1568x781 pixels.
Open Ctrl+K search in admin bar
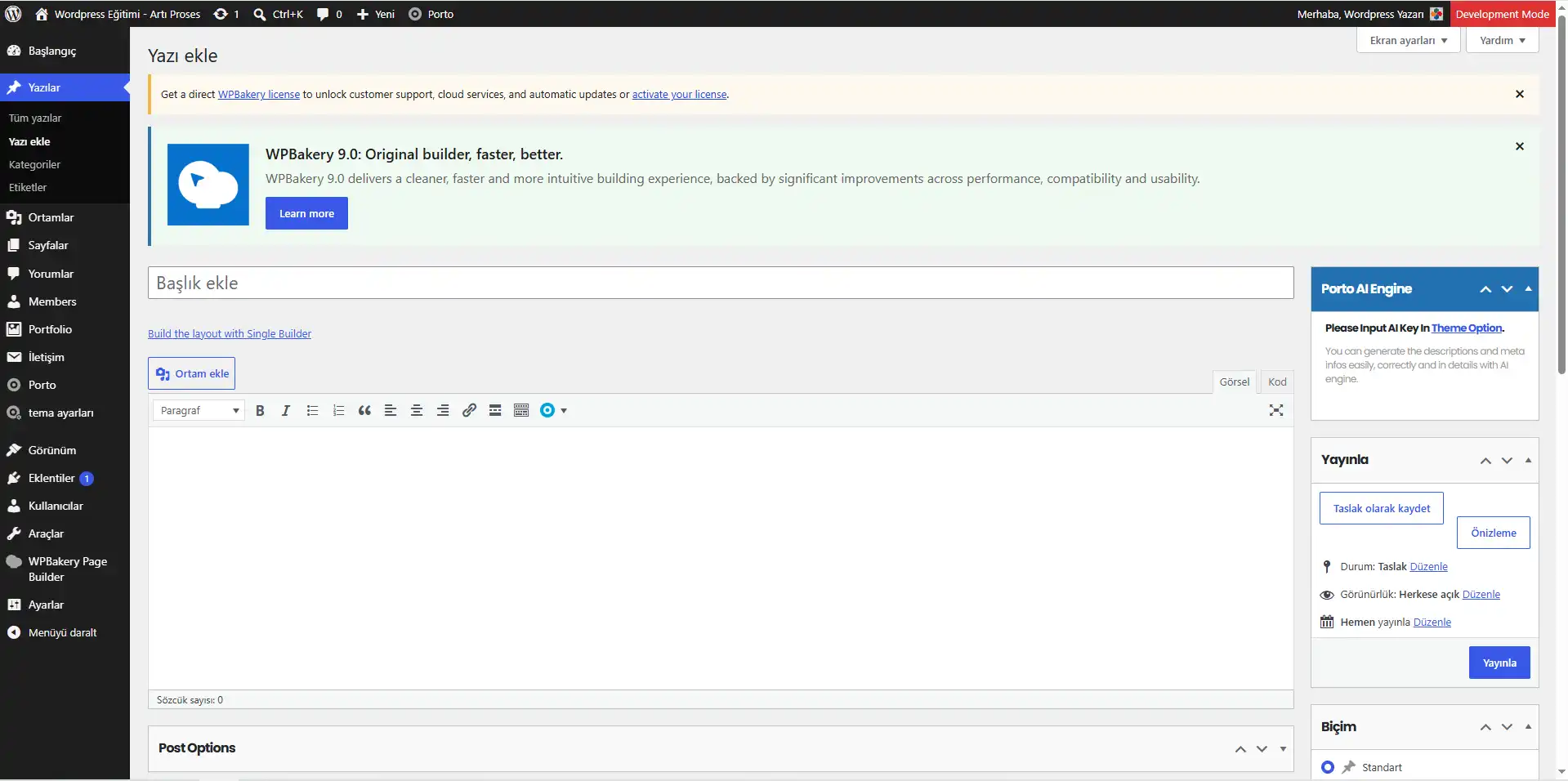[279, 14]
